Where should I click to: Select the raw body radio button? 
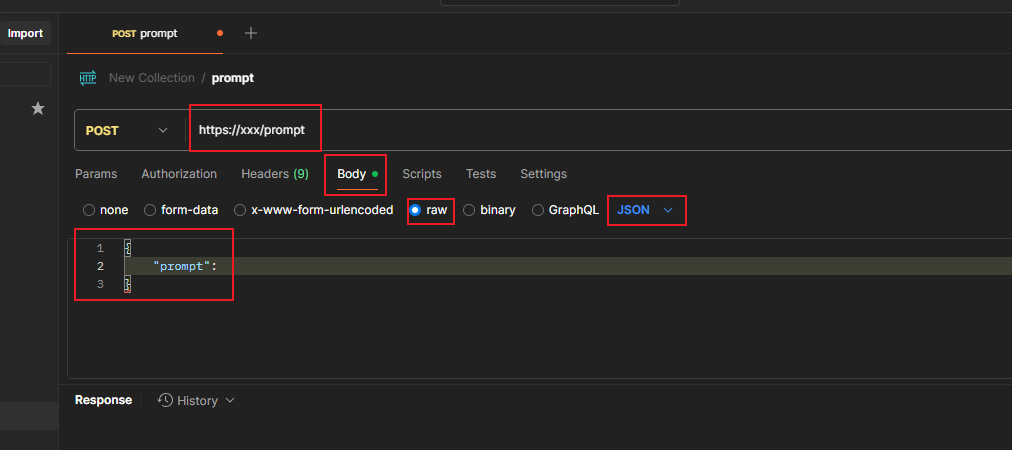(415, 210)
